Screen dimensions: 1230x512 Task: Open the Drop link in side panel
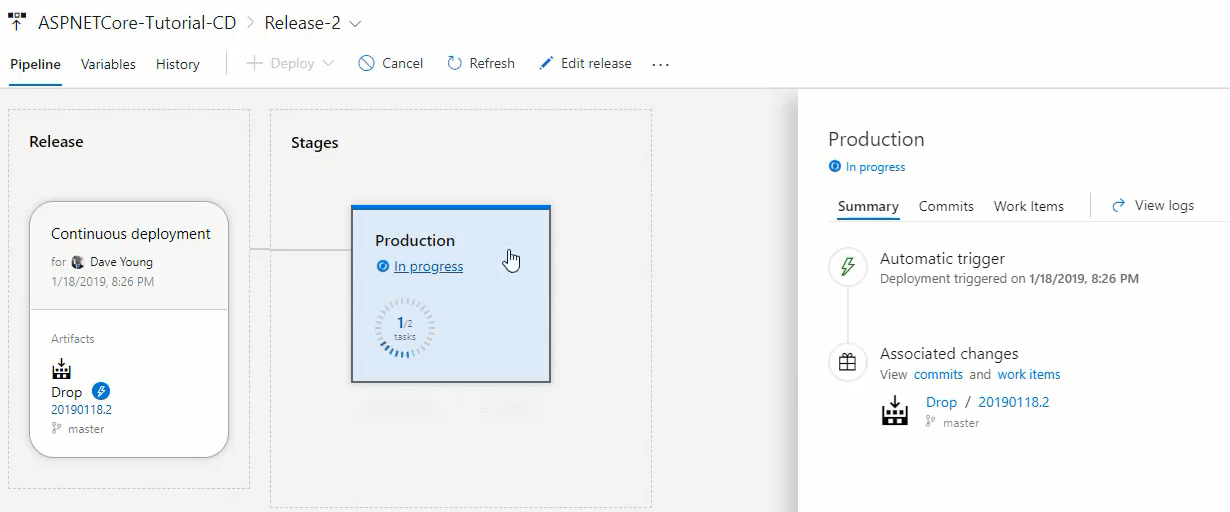[941, 402]
